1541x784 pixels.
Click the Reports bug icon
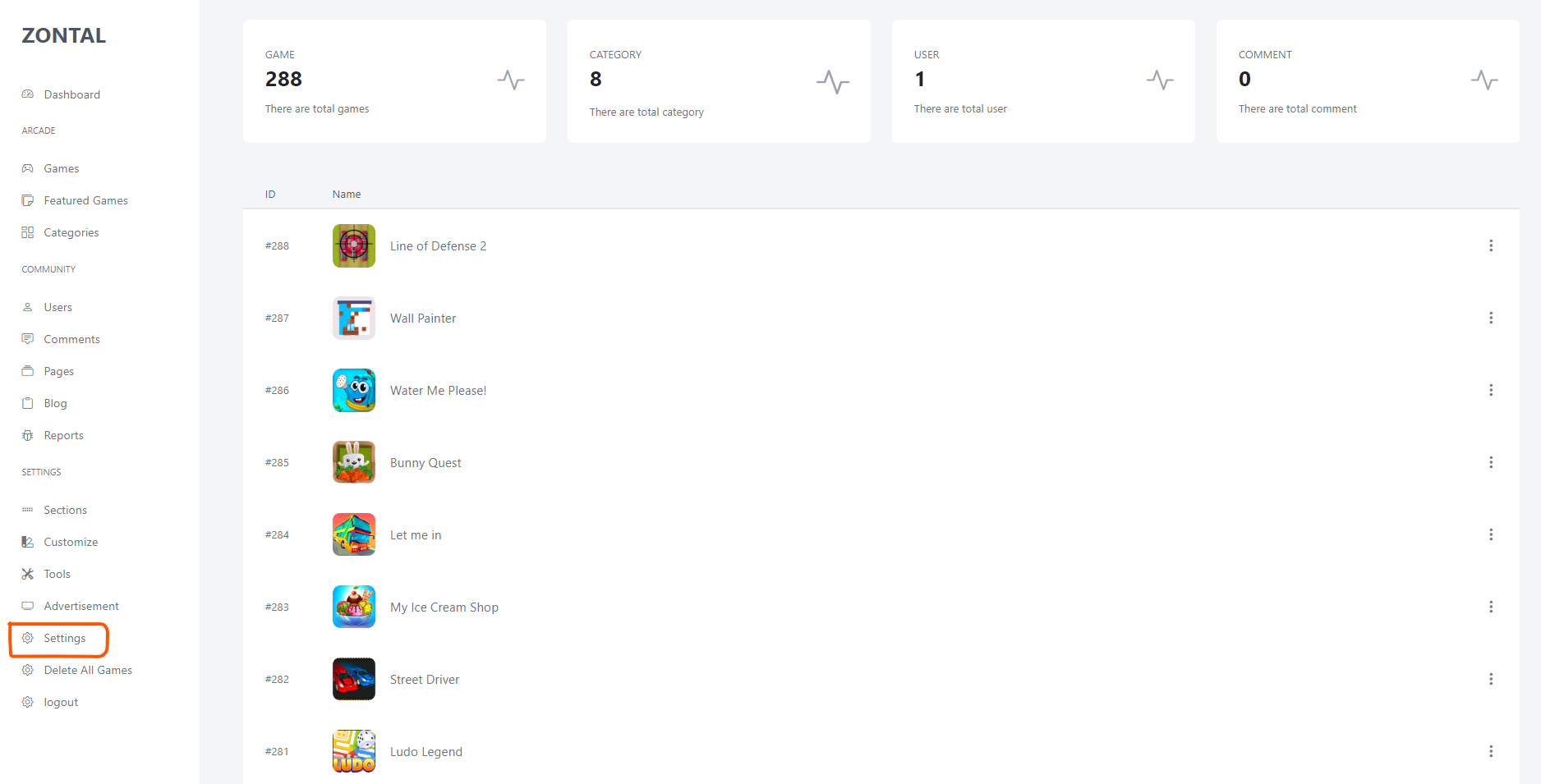tap(28, 435)
